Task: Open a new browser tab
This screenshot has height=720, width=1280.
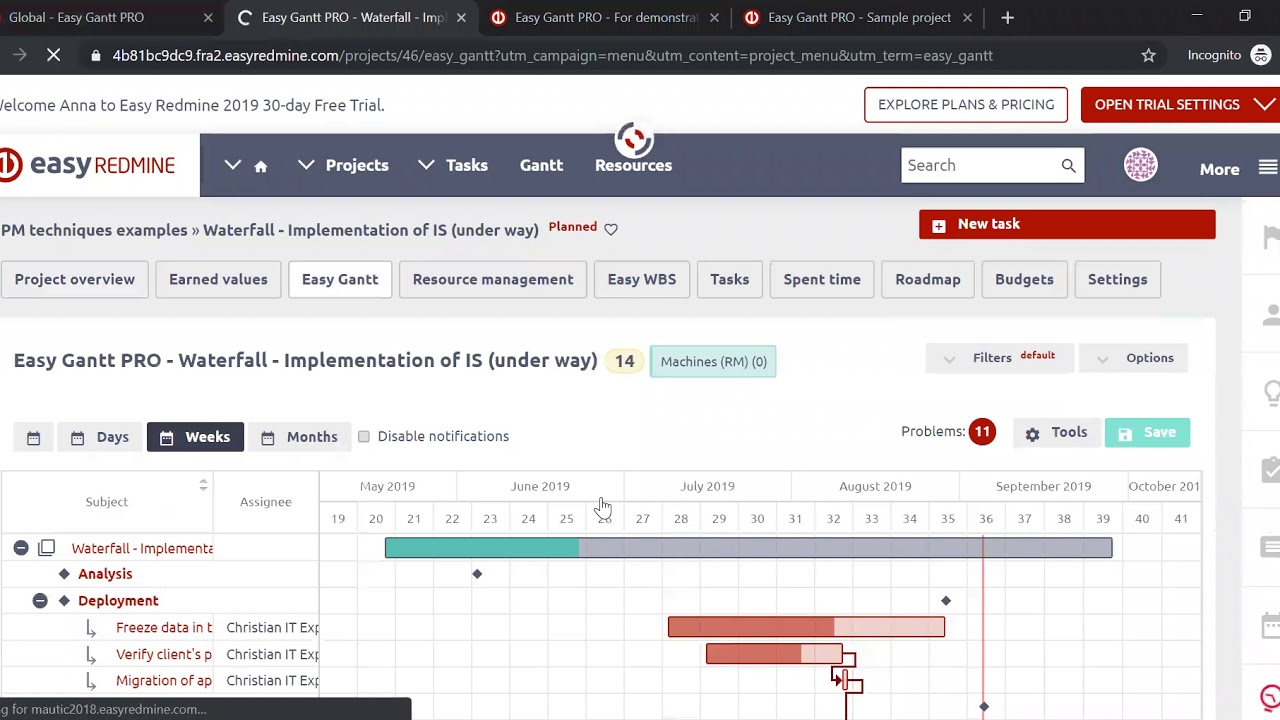Action: pos(1007,17)
